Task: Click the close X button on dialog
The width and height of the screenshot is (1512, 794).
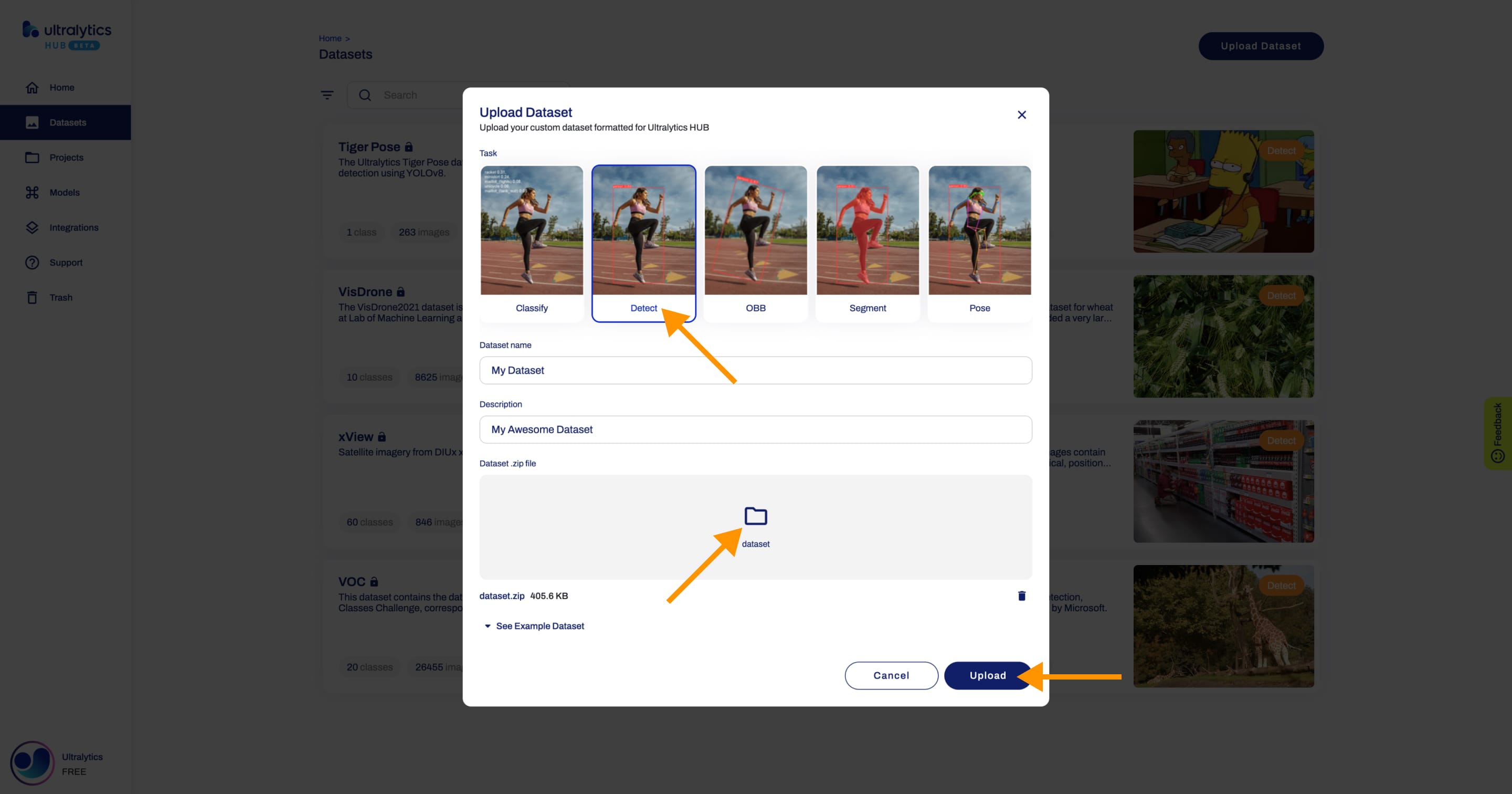Action: (1022, 114)
